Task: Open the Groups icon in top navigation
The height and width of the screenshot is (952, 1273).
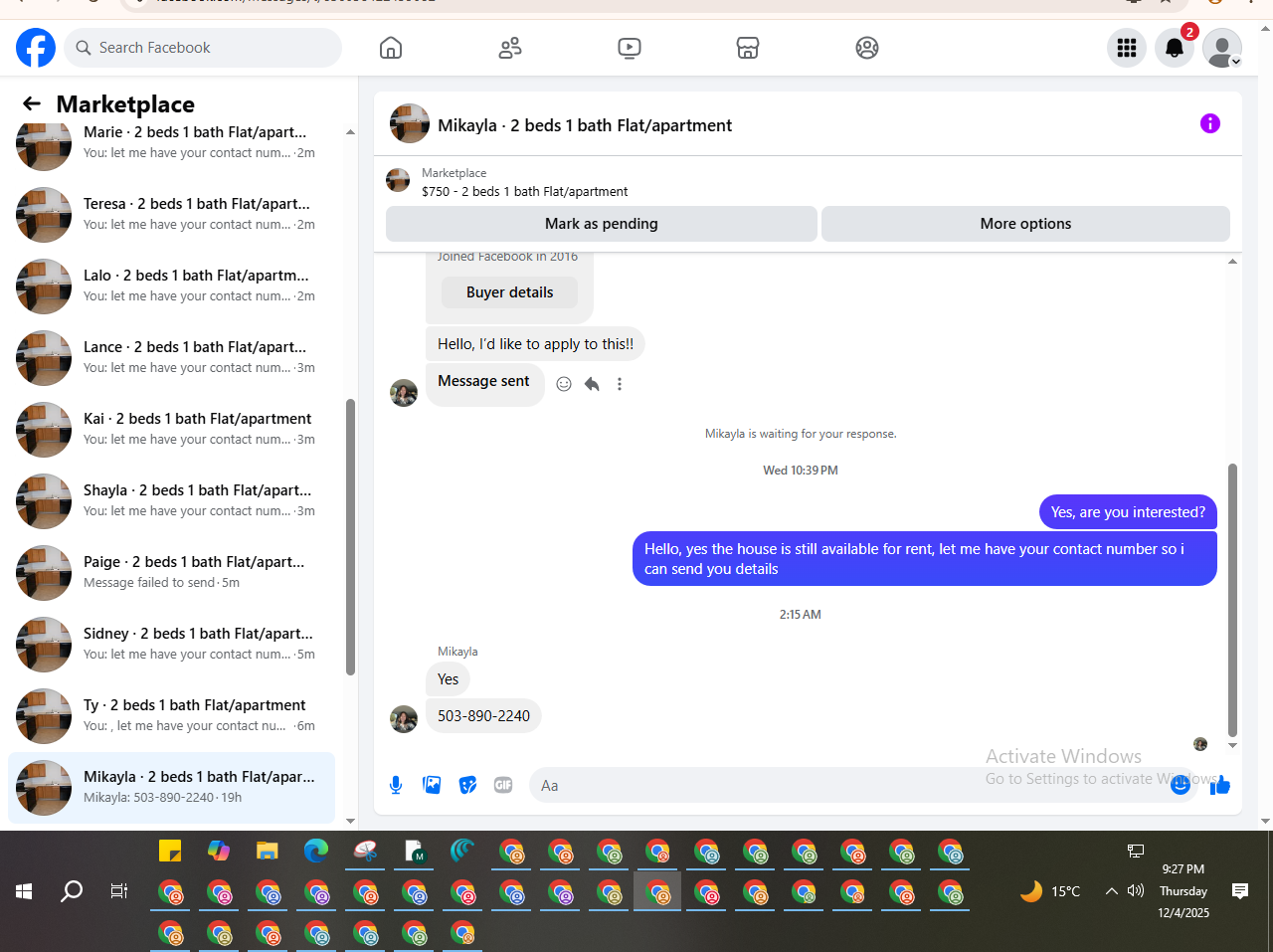Action: 867,48
